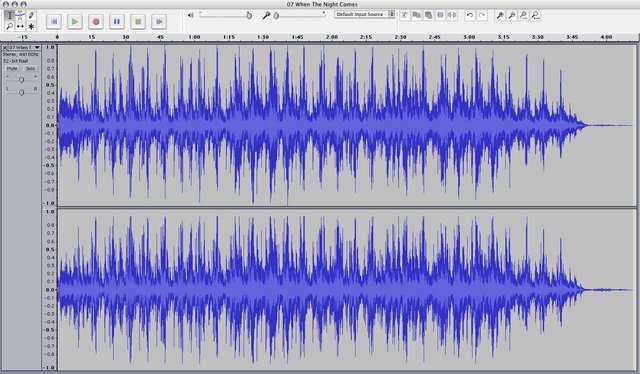Click the microphone input level icon
Viewport: 640px width, 374px height.
tap(266, 16)
